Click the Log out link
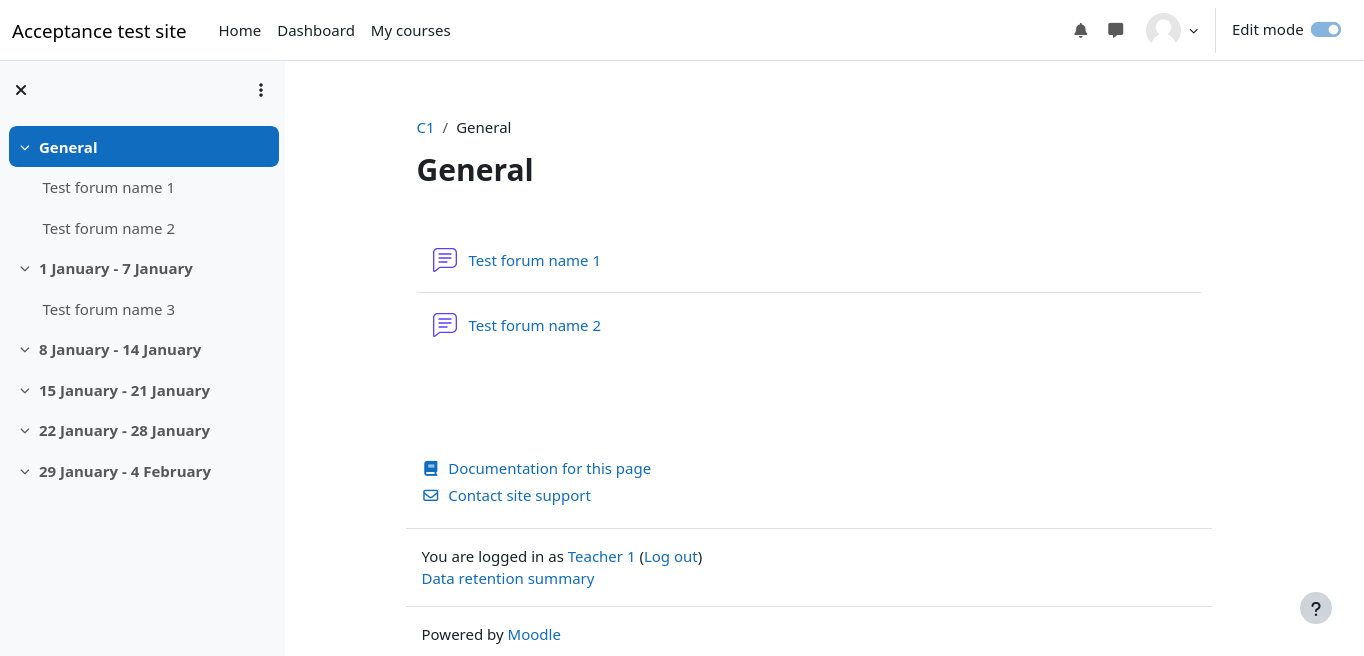The height and width of the screenshot is (656, 1364). [670, 557]
